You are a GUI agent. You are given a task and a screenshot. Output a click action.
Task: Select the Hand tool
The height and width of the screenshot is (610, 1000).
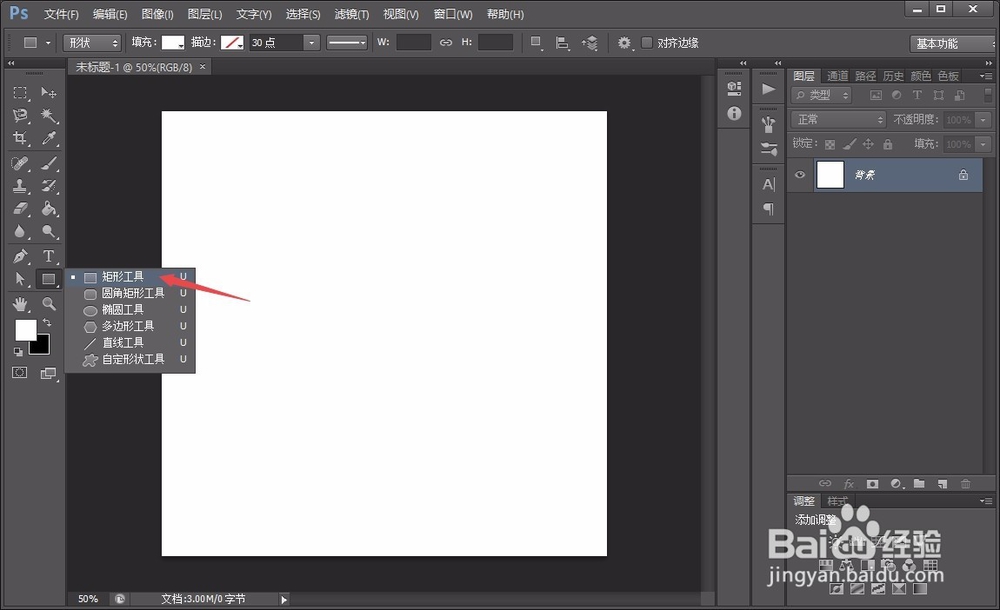coord(22,302)
